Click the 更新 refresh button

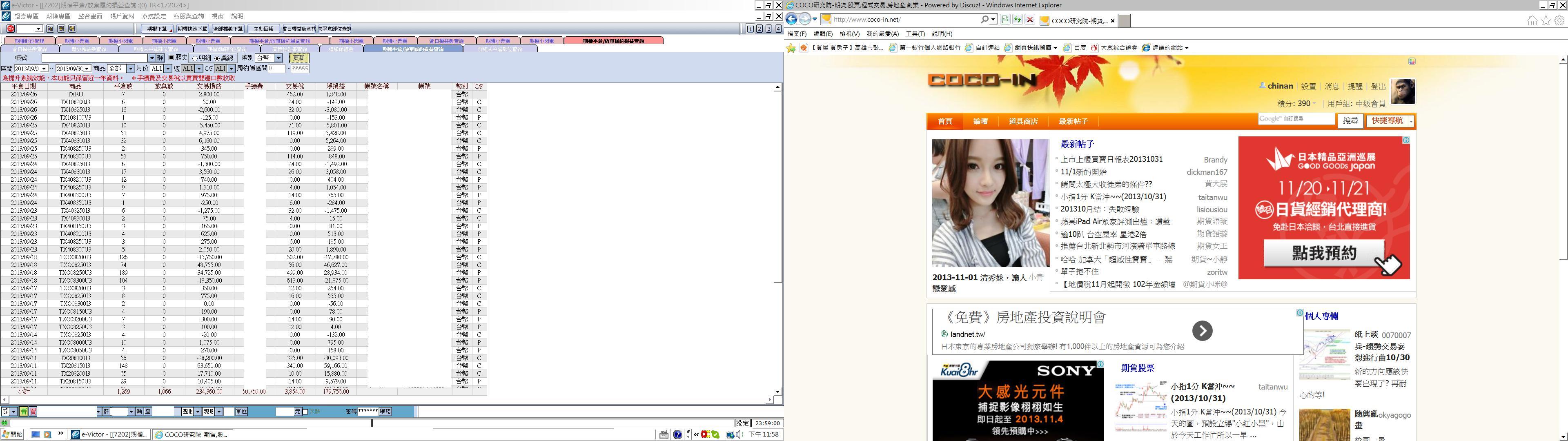click(x=299, y=58)
